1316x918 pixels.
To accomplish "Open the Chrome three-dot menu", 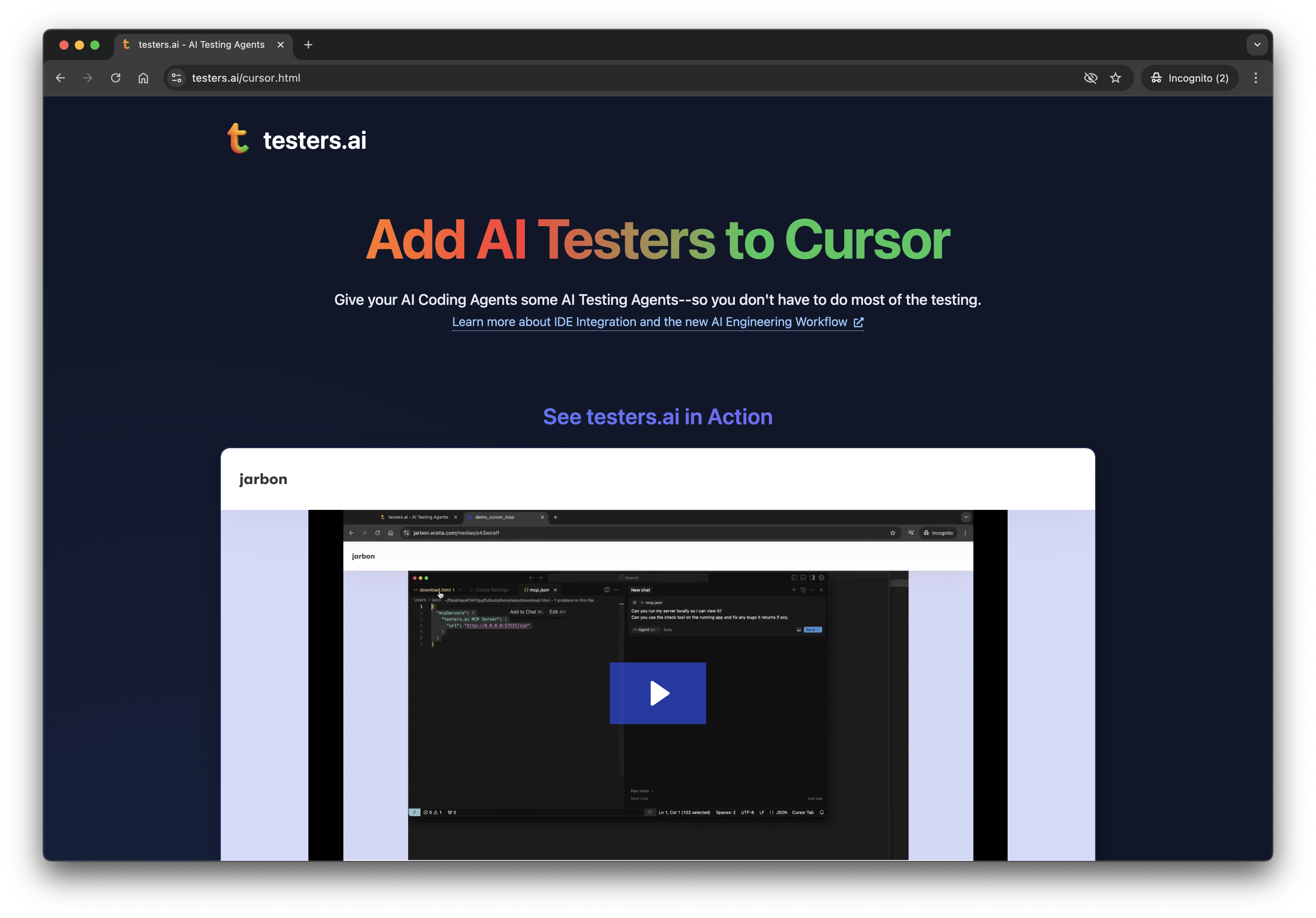I will [x=1255, y=78].
